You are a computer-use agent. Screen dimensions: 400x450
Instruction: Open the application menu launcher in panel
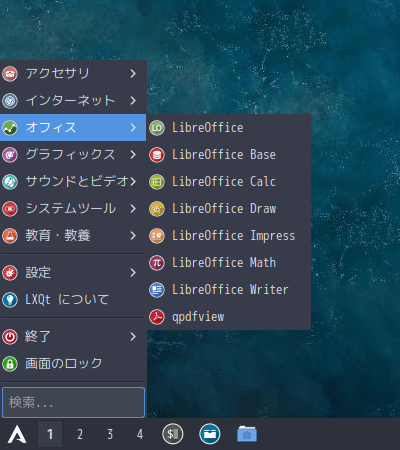(17, 434)
